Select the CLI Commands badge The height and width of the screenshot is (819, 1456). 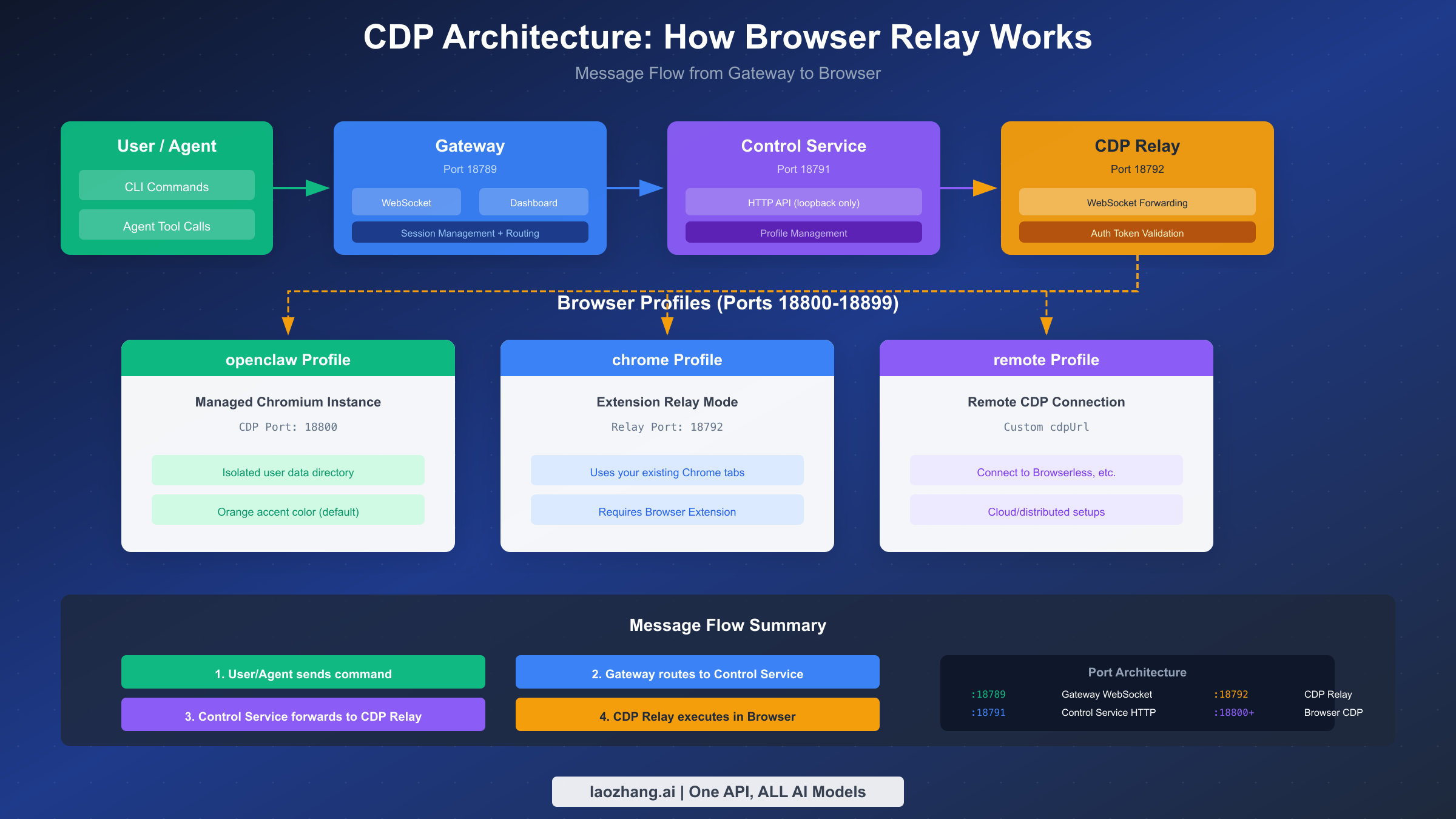166,186
